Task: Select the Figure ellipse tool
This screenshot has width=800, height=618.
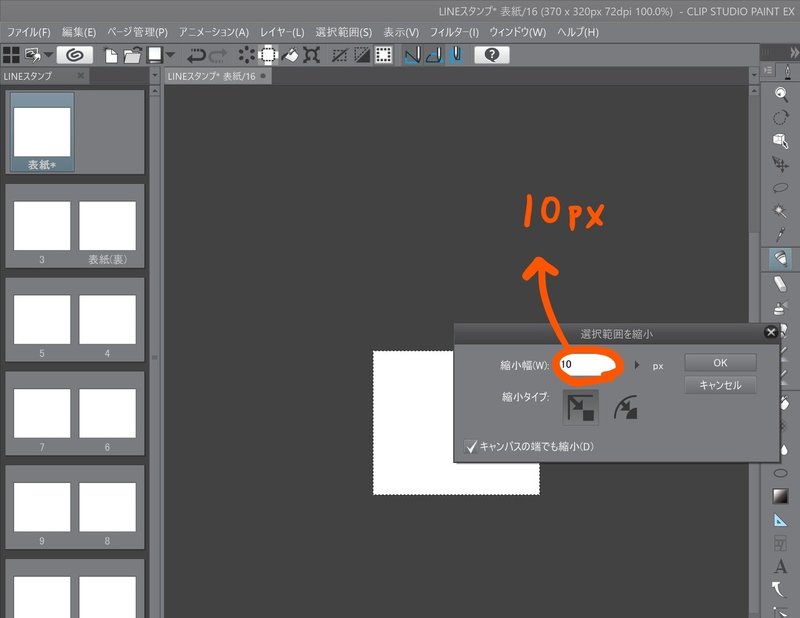Action: click(780, 473)
